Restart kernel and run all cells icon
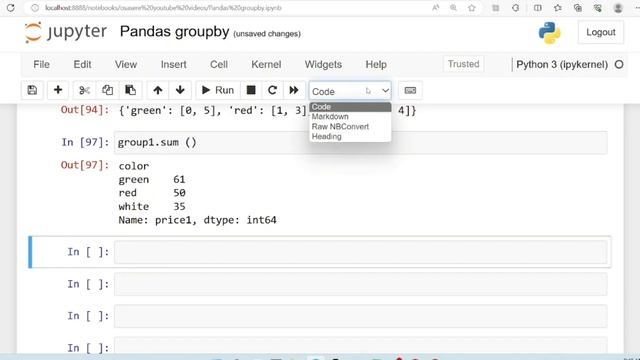The width and height of the screenshot is (640, 360). (294, 90)
